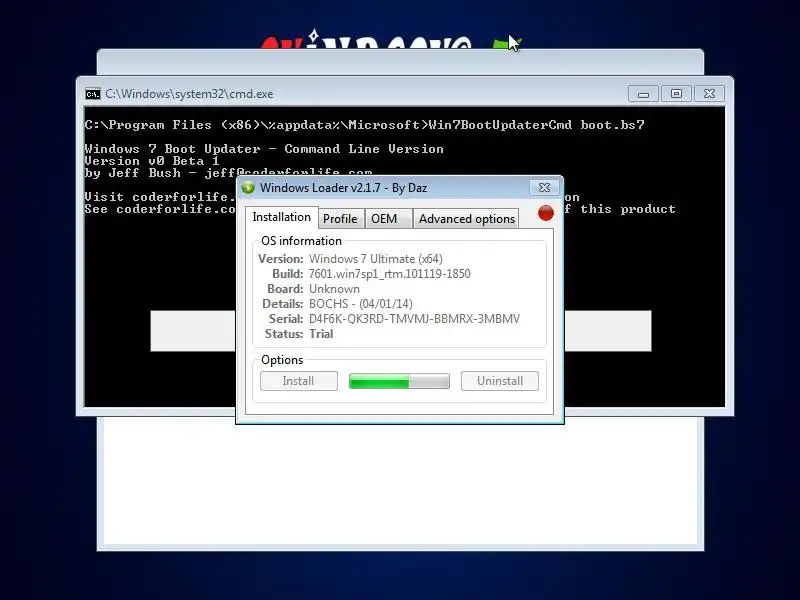Click the Status value Trial
Image resolution: width=800 pixels, height=600 pixels.
(321, 334)
